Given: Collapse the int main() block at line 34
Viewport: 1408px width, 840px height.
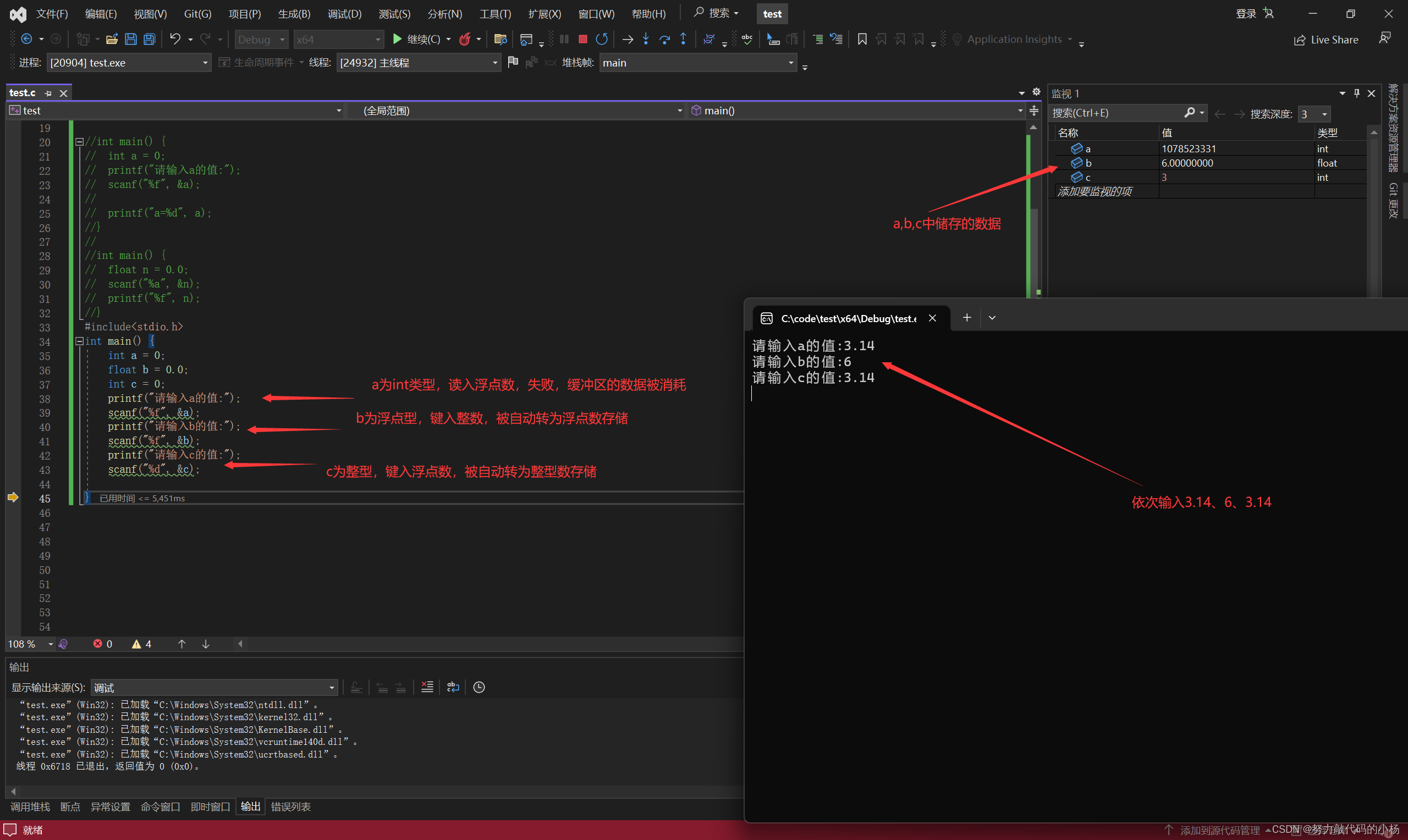Looking at the screenshot, I should pos(80,341).
